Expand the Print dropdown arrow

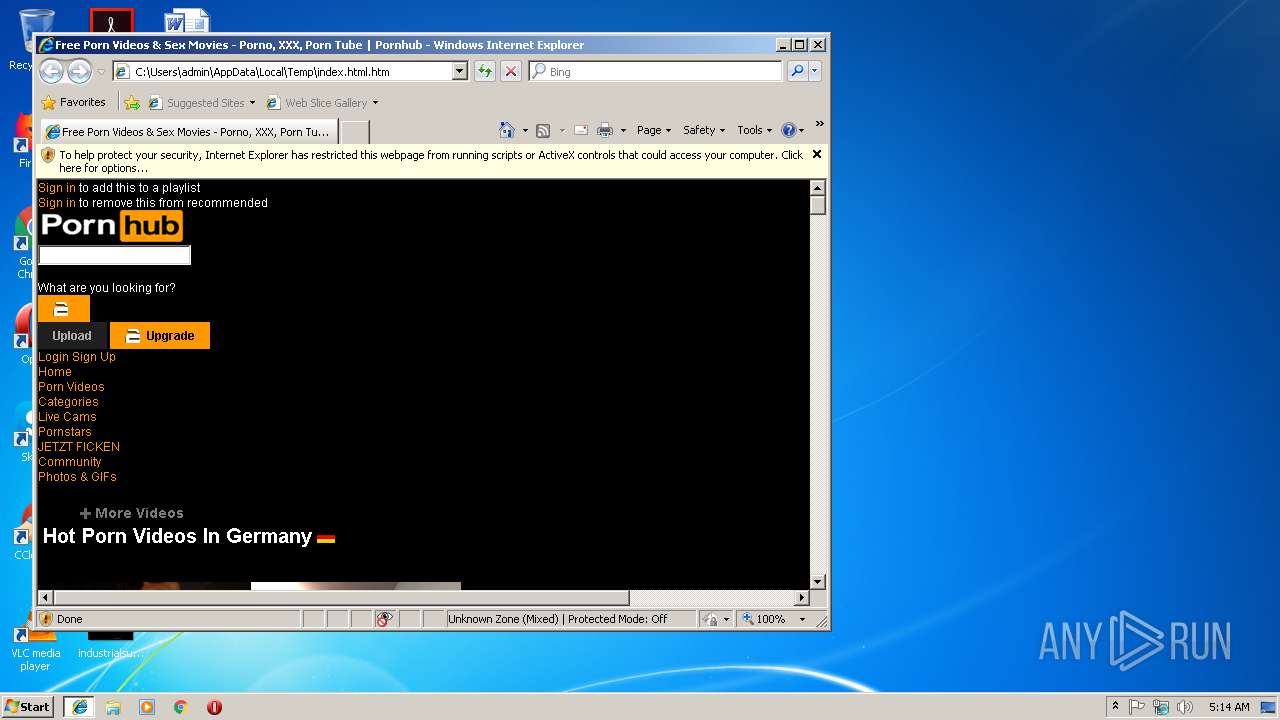623,130
